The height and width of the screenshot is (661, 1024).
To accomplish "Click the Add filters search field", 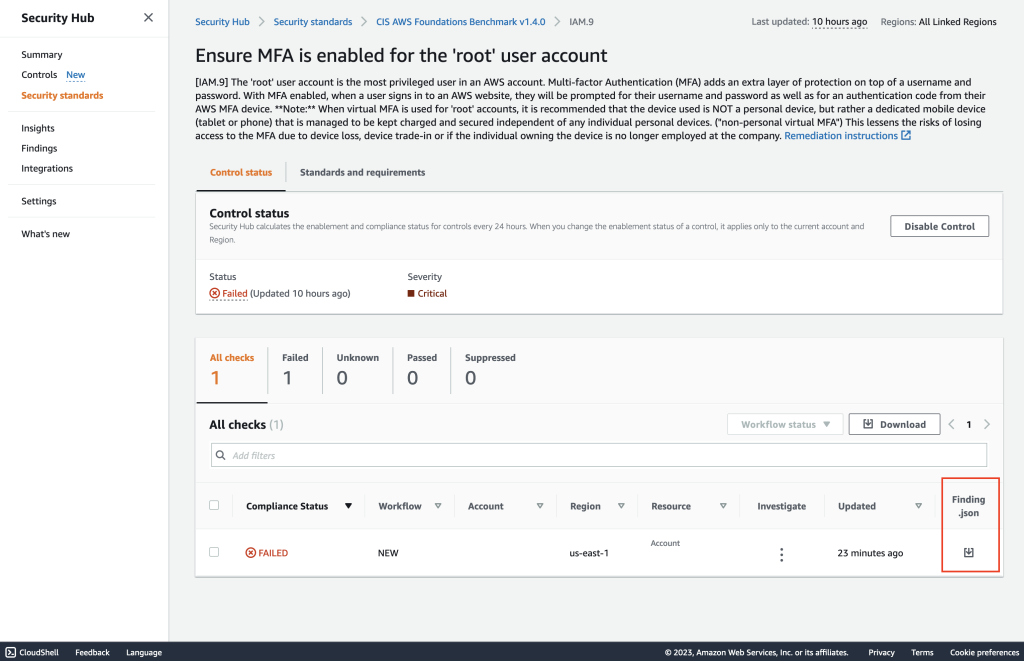I will point(599,455).
